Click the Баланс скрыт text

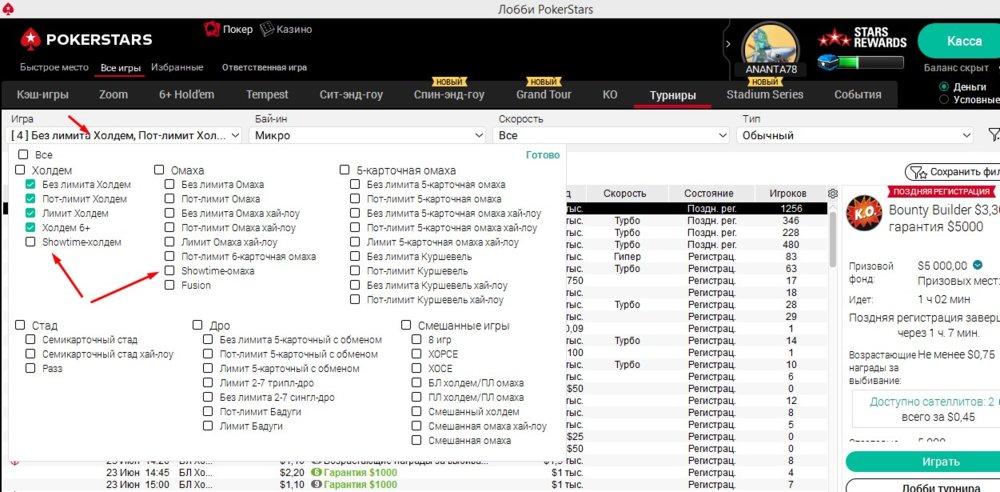957,68
